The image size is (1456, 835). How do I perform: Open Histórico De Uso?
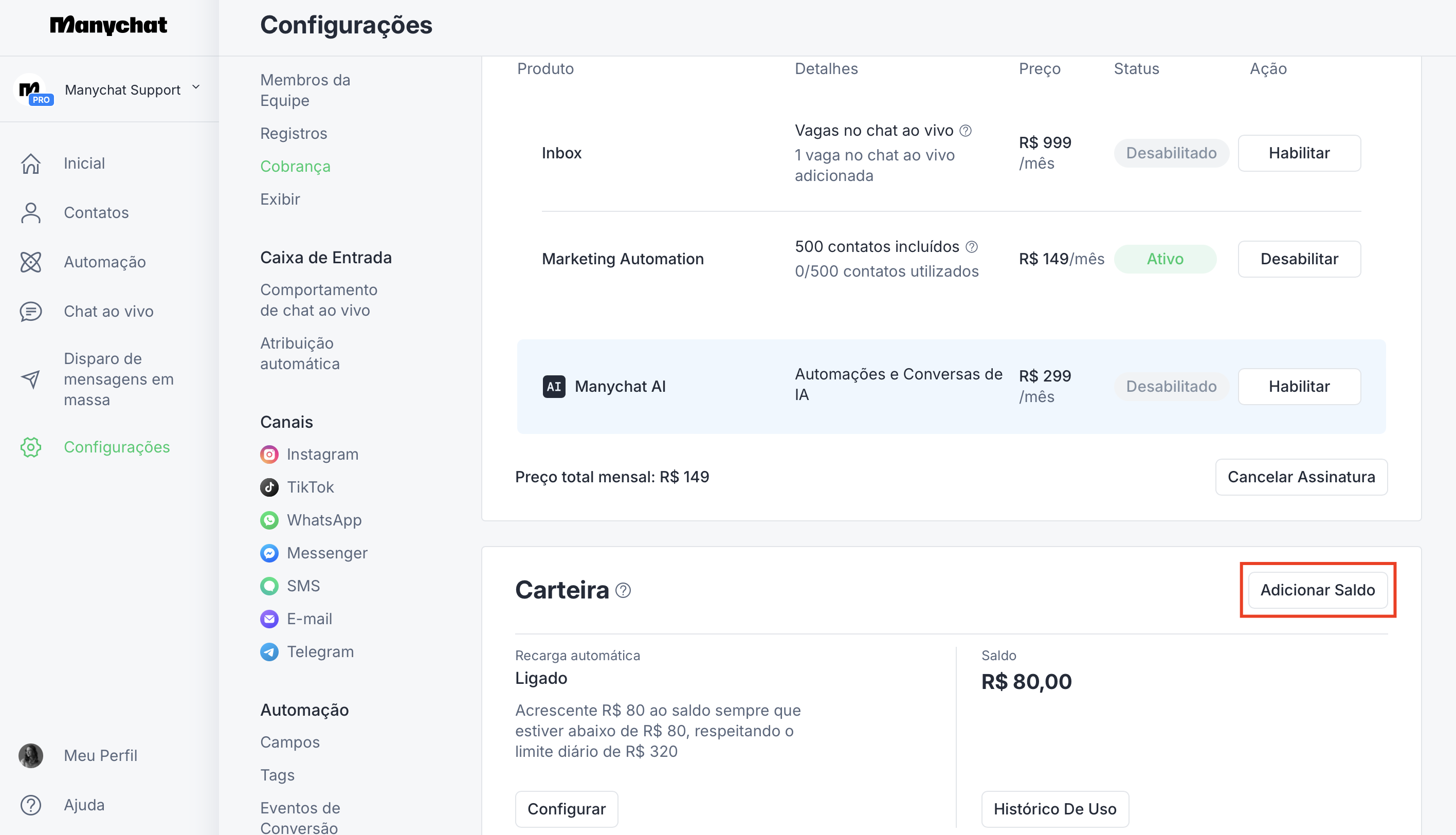point(1055,810)
